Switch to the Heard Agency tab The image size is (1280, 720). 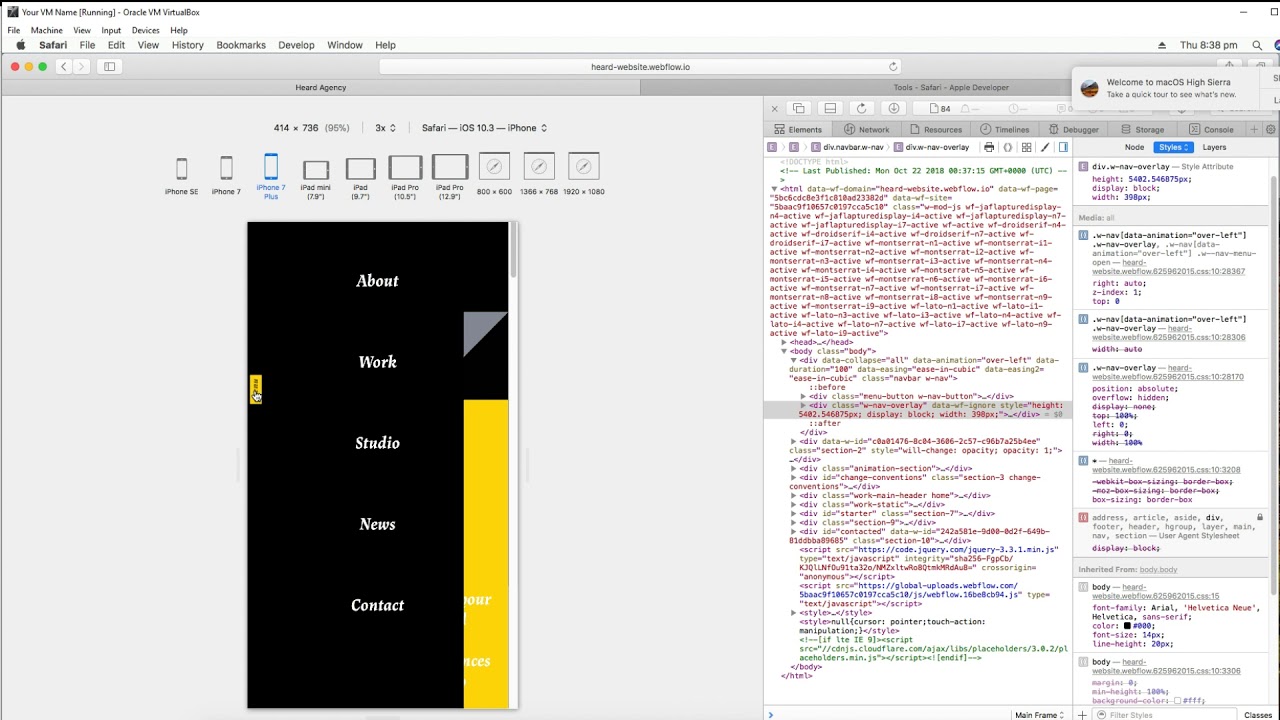coord(320,87)
